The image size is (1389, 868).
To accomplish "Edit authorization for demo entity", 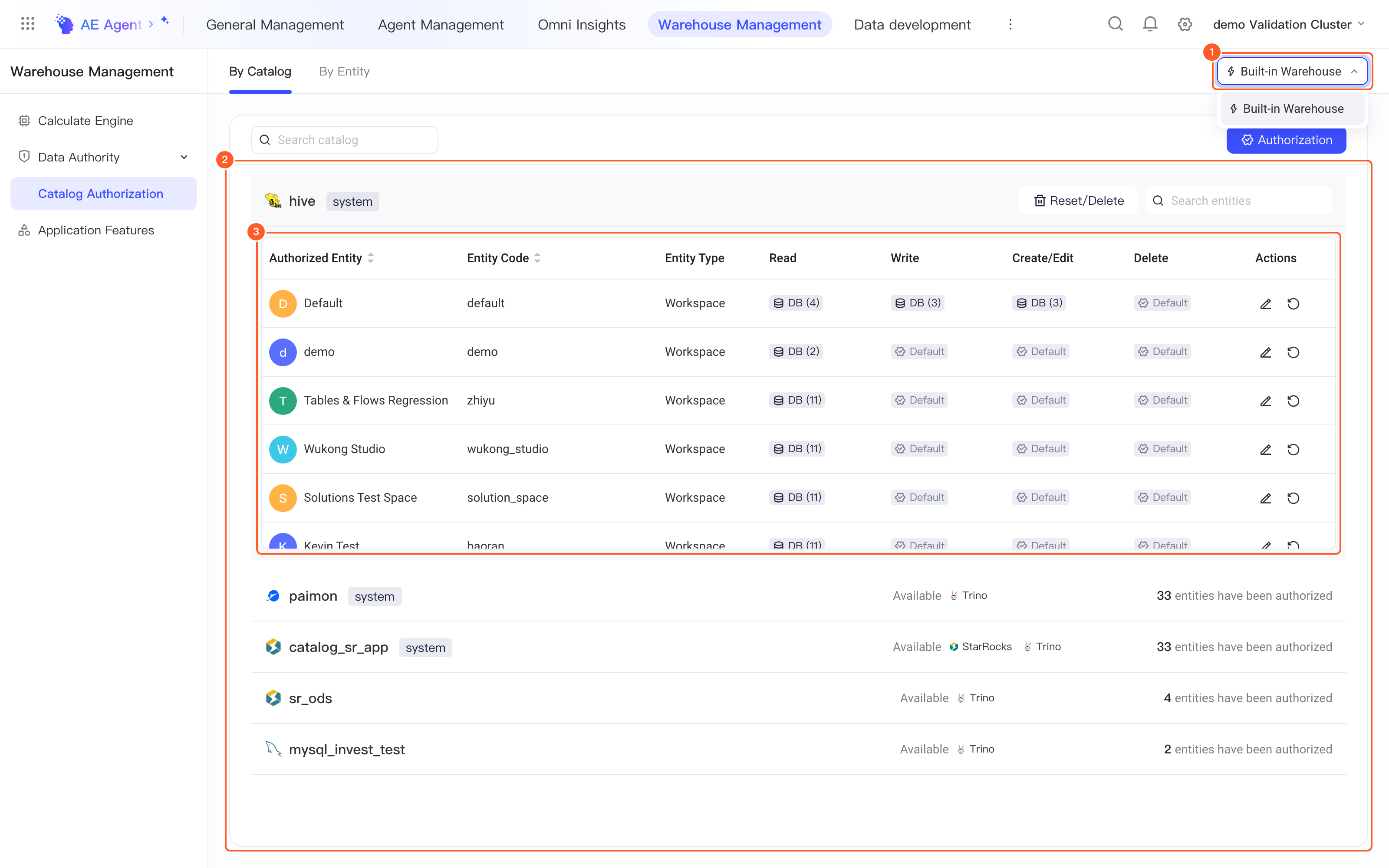I will pos(1265,352).
